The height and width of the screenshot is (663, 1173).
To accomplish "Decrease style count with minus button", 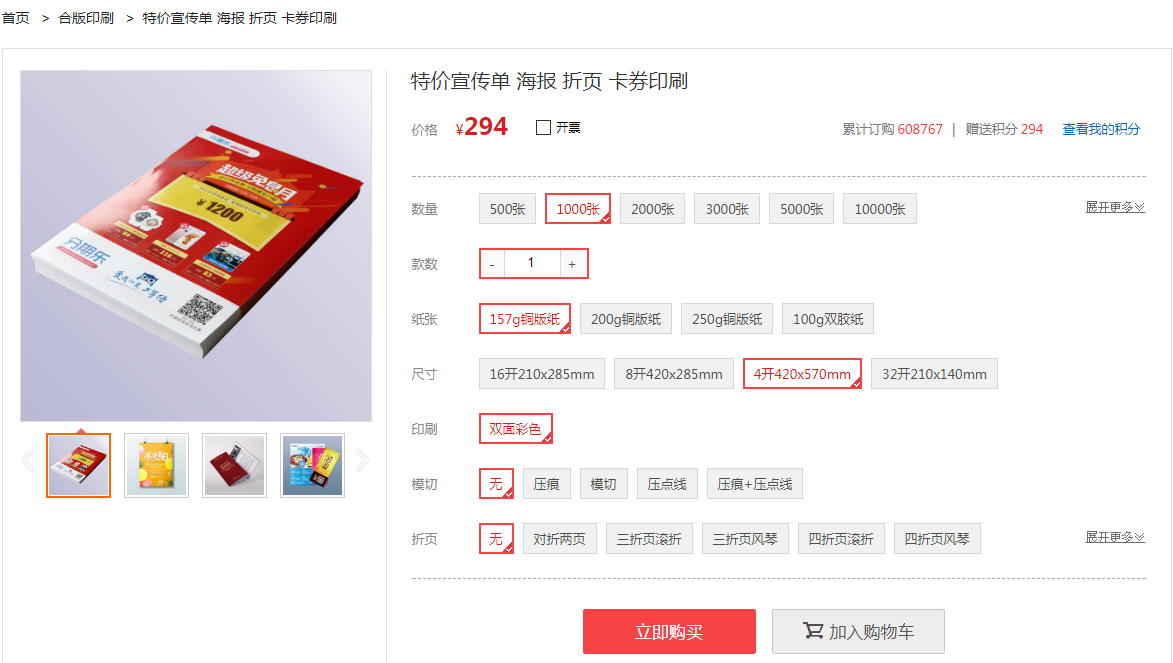I will 492,264.
